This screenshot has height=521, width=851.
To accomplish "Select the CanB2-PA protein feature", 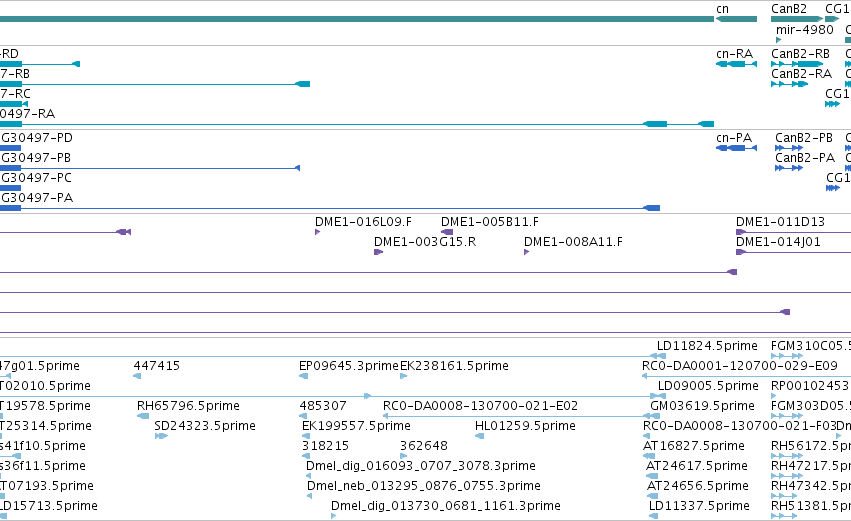I will (789, 168).
